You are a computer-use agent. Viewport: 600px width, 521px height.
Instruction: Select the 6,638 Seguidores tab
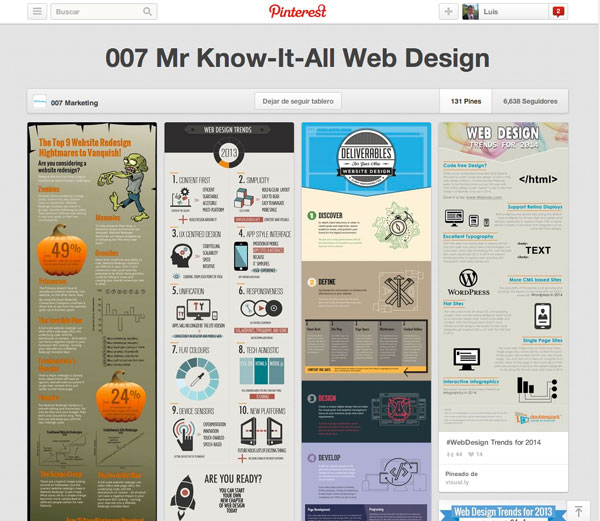pos(530,101)
